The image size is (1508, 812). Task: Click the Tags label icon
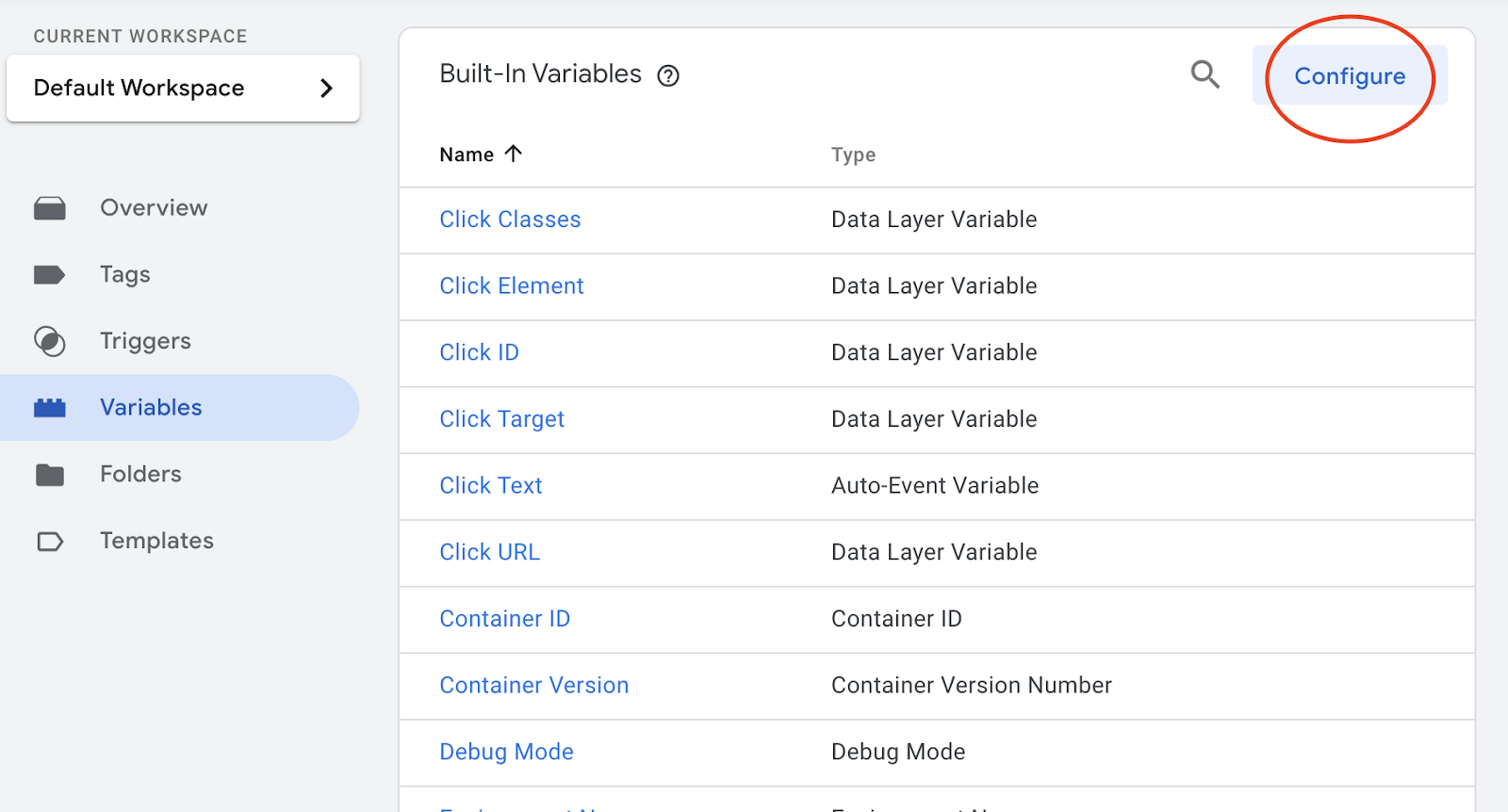(x=49, y=275)
